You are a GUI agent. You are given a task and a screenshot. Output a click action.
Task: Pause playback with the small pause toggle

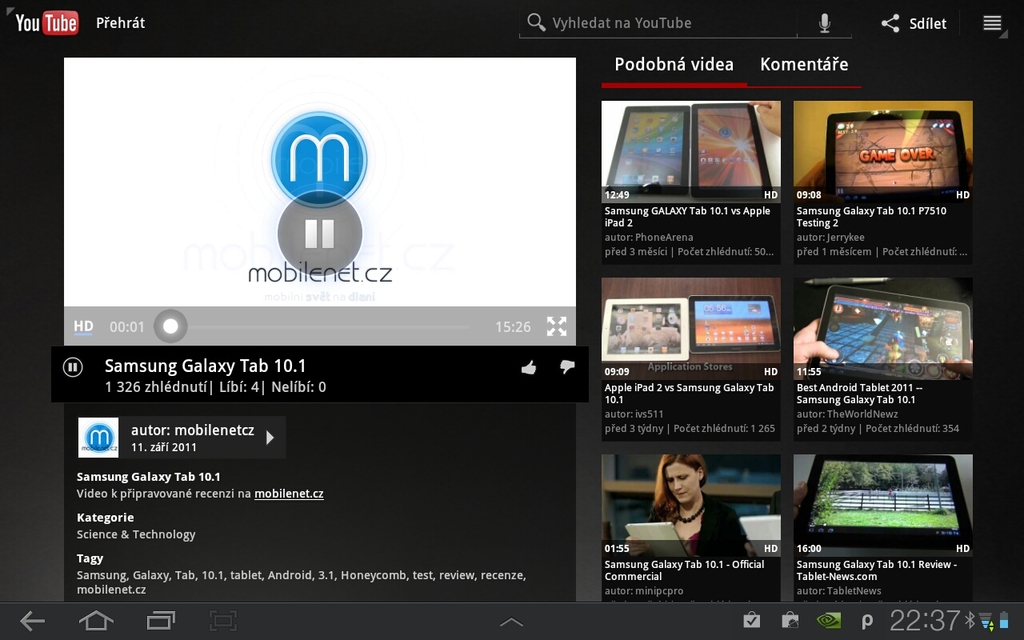coord(72,367)
